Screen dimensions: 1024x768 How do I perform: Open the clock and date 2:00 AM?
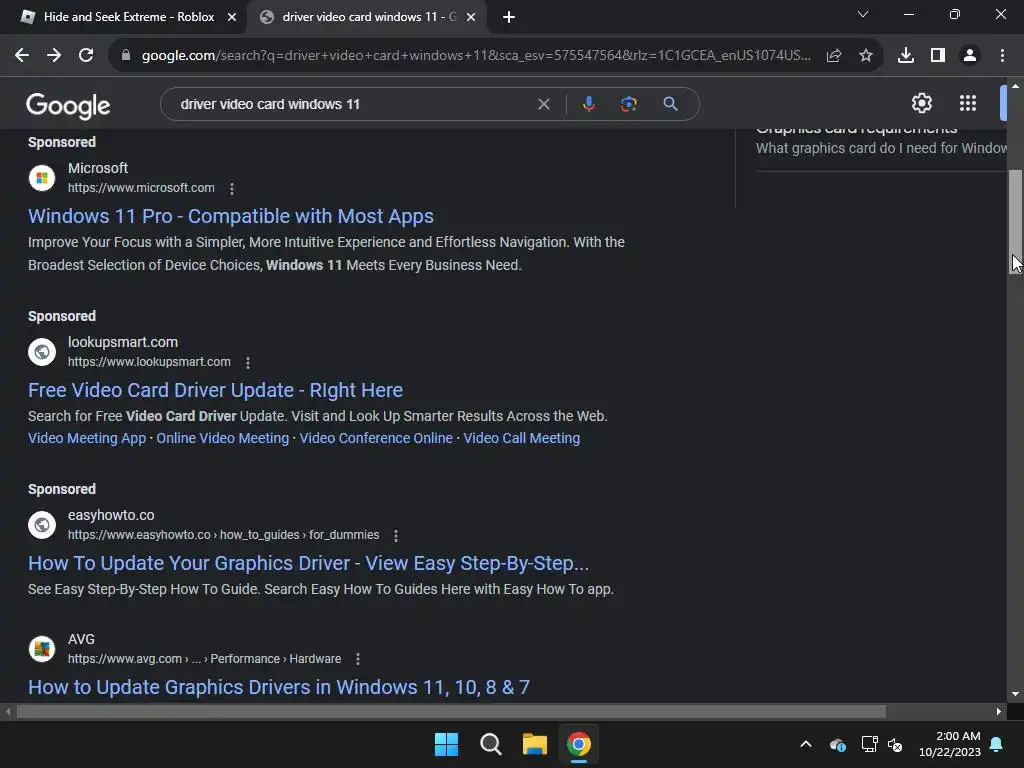(x=950, y=744)
